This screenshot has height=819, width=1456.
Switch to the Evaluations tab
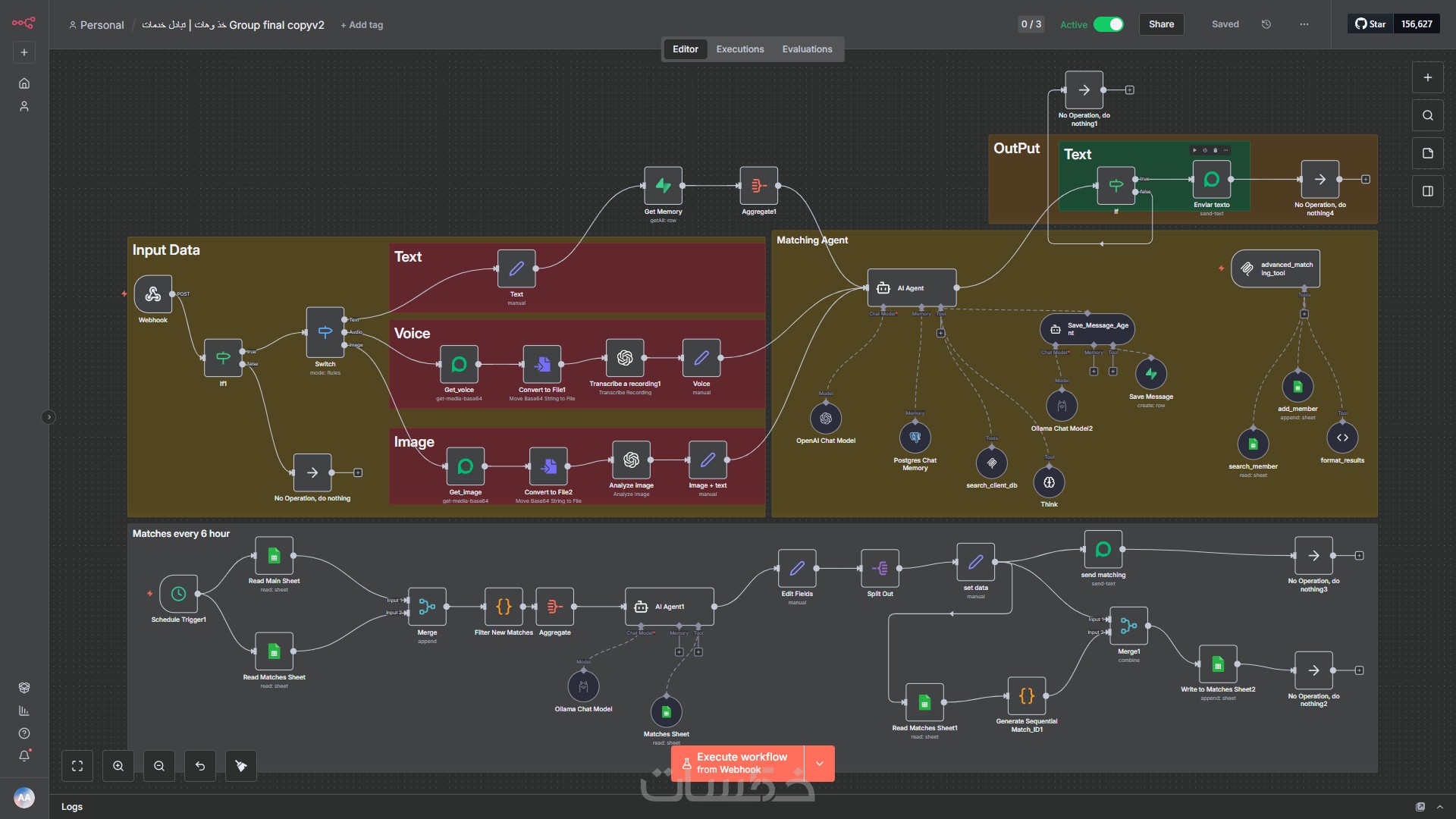[x=806, y=49]
